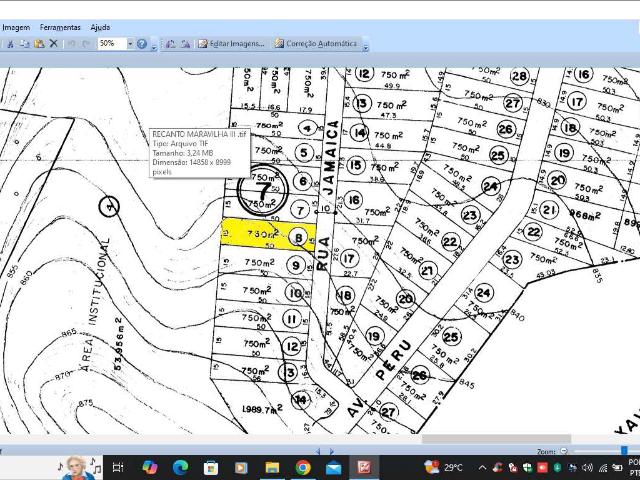
Task: Click the Paste clipboard icon
Action: 39,44
